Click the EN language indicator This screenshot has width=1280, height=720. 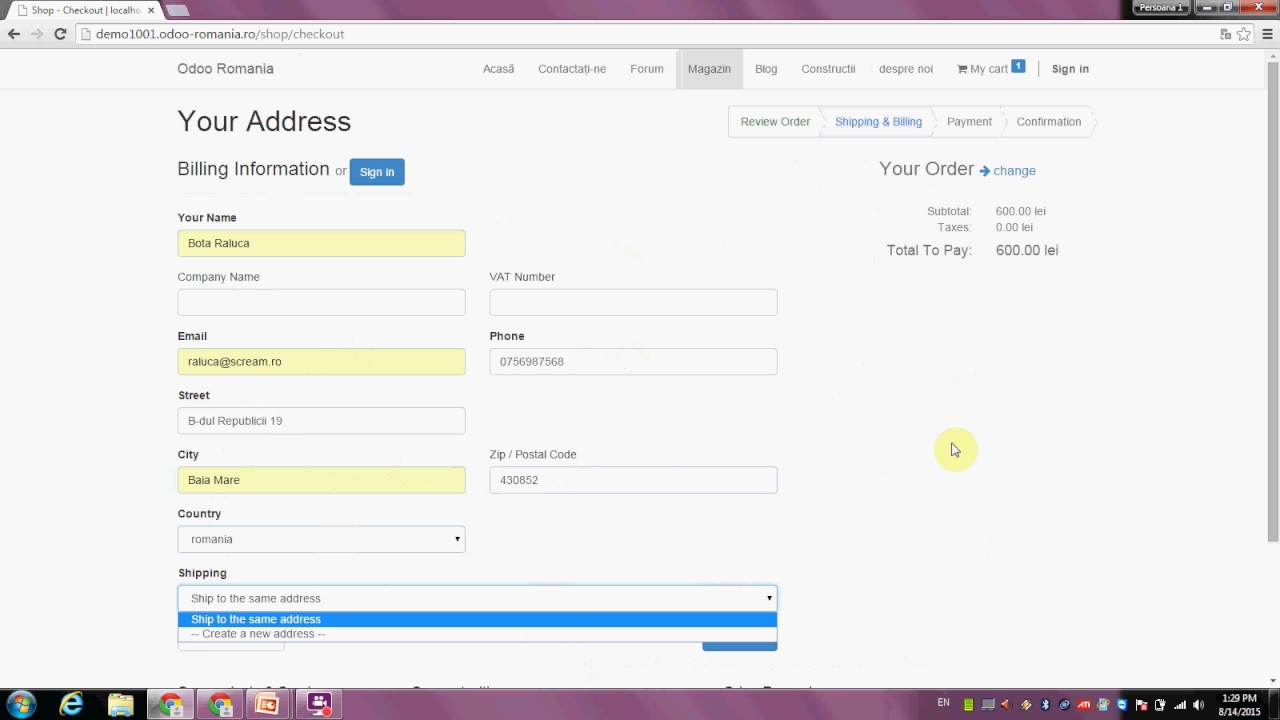tap(943, 703)
